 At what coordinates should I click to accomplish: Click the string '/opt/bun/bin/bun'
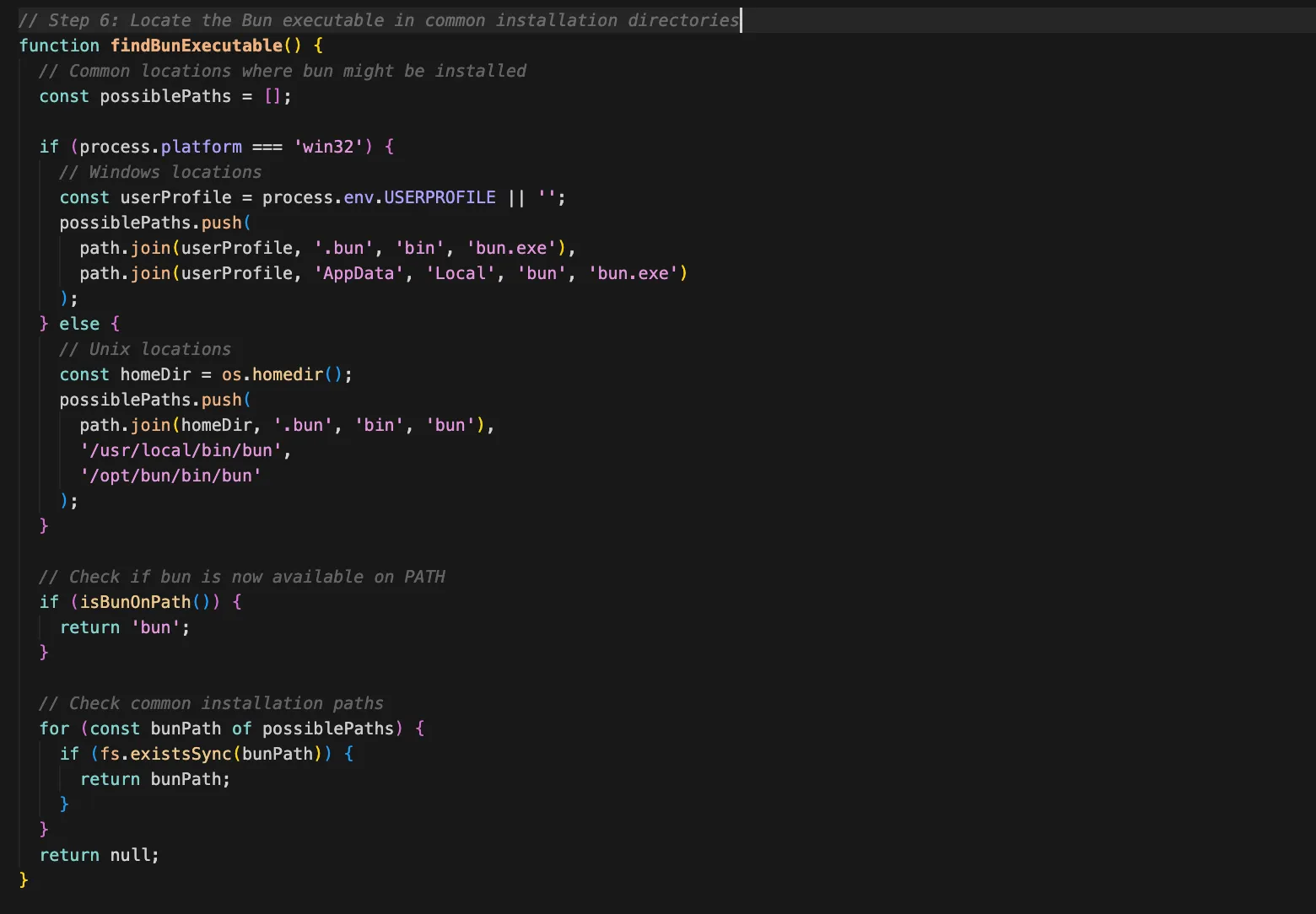tap(170, 476)
